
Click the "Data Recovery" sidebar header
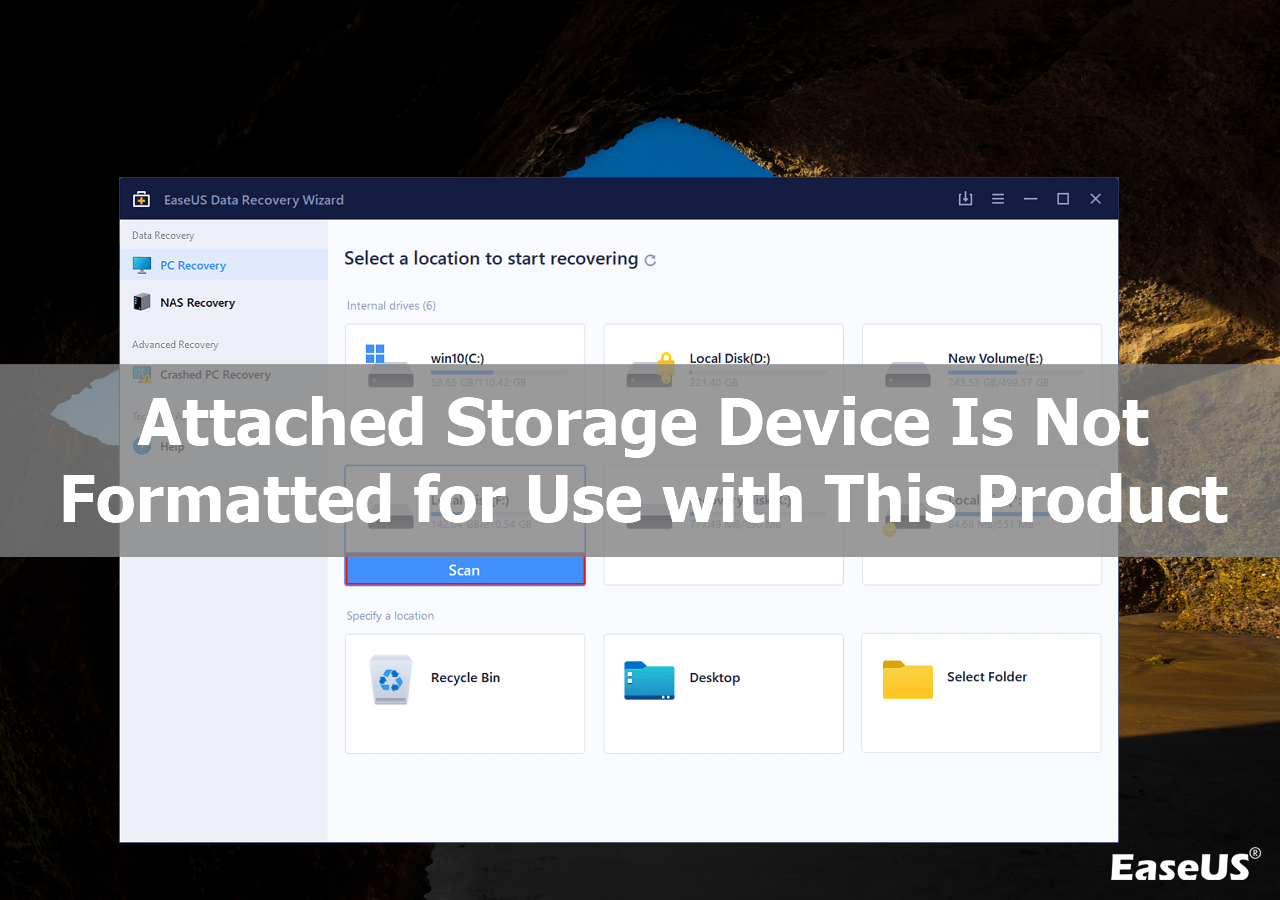point(163,235)
